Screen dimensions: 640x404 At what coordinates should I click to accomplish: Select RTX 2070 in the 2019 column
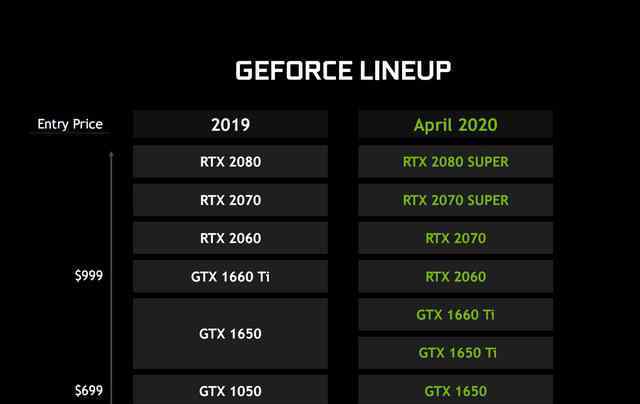[230, 200]
